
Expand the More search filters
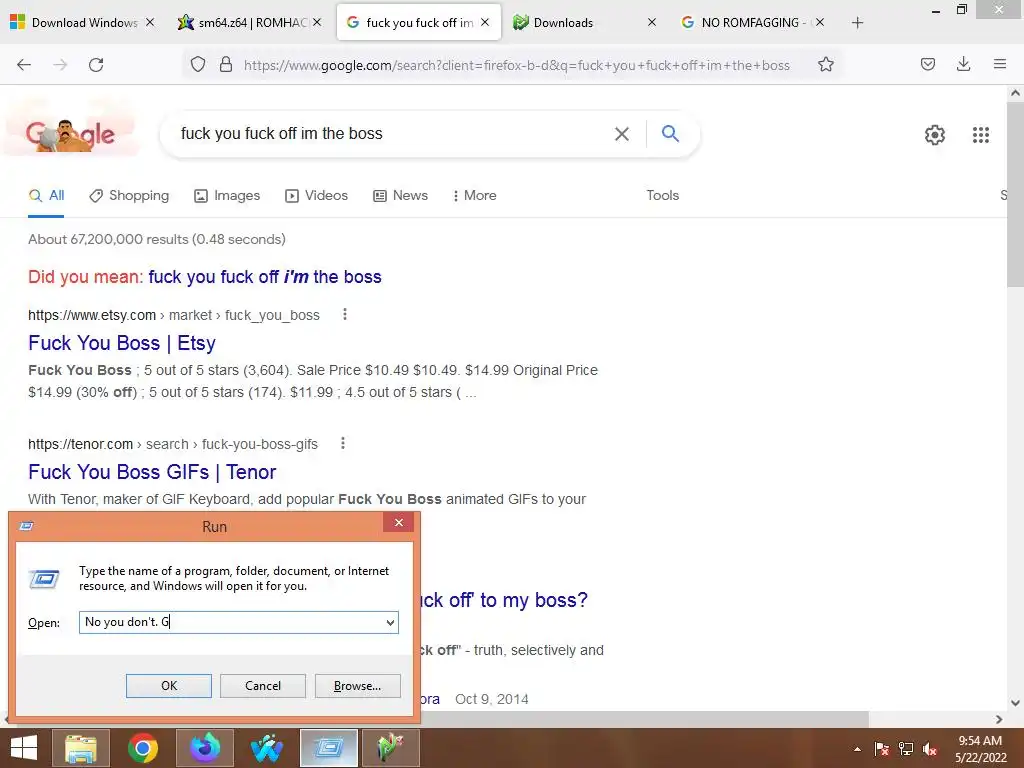(x=474, y=196)
